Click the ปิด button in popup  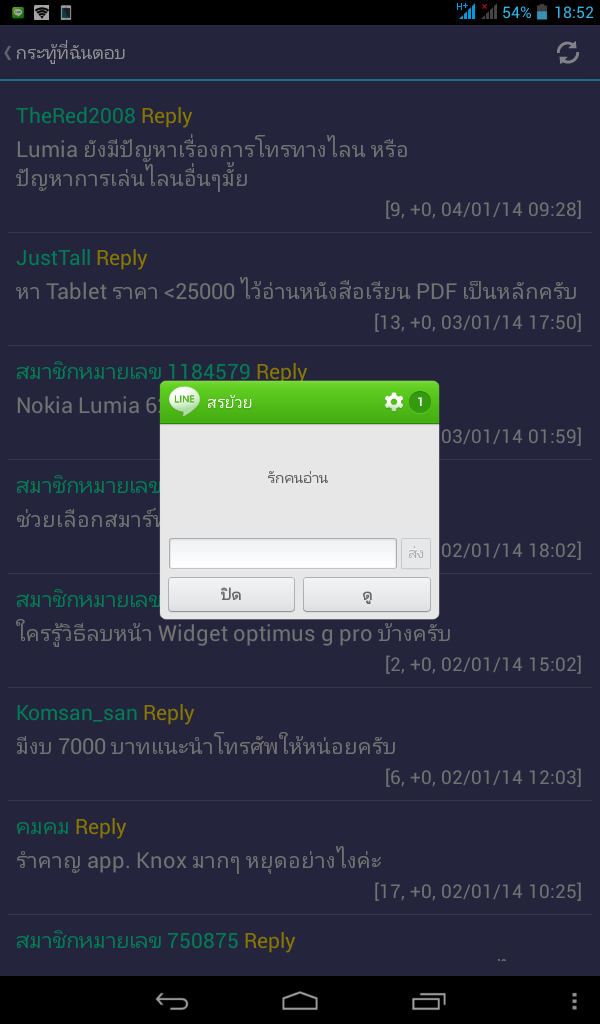click(x=231, y=594)
